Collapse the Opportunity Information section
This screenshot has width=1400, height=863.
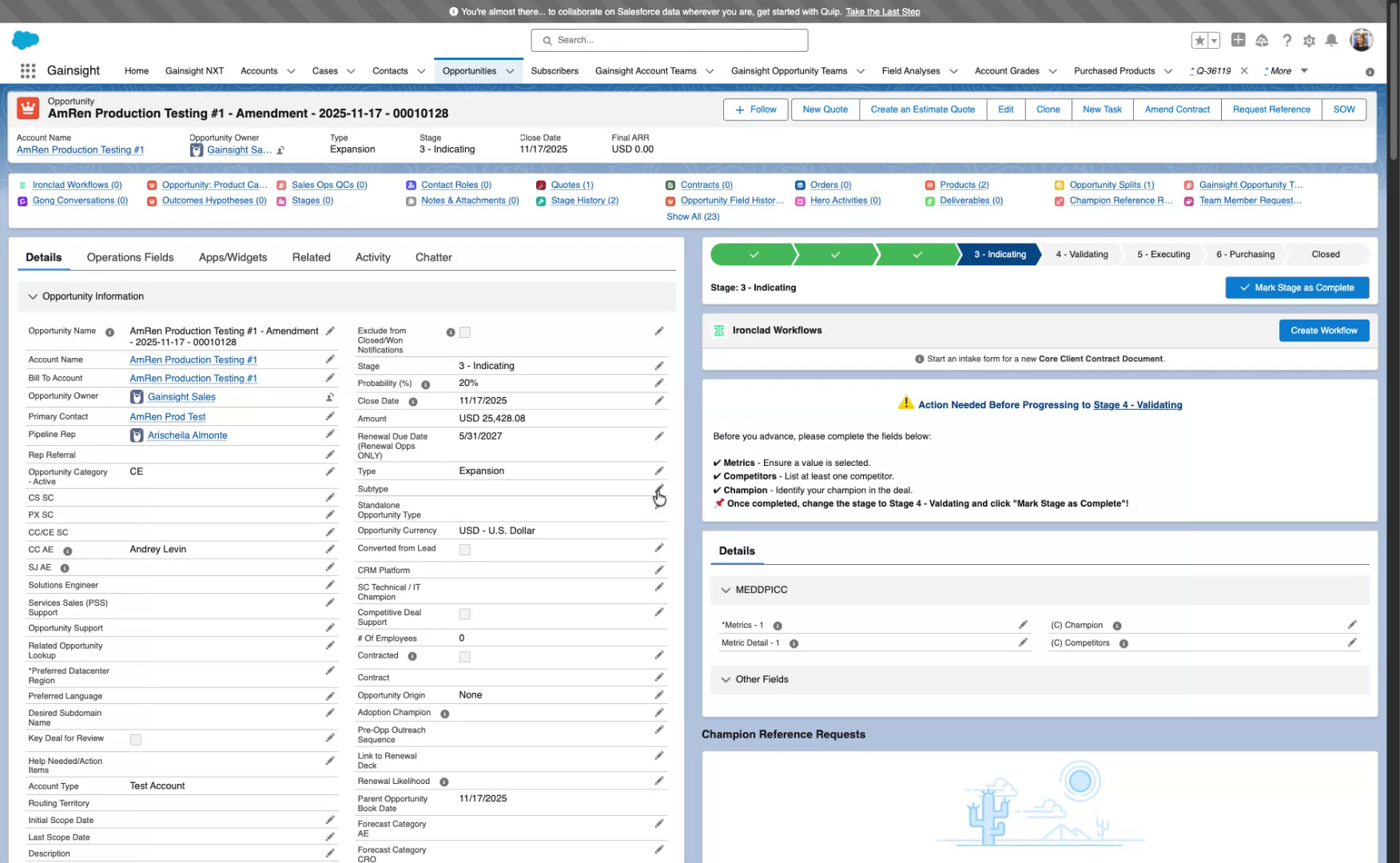point(33,296)
